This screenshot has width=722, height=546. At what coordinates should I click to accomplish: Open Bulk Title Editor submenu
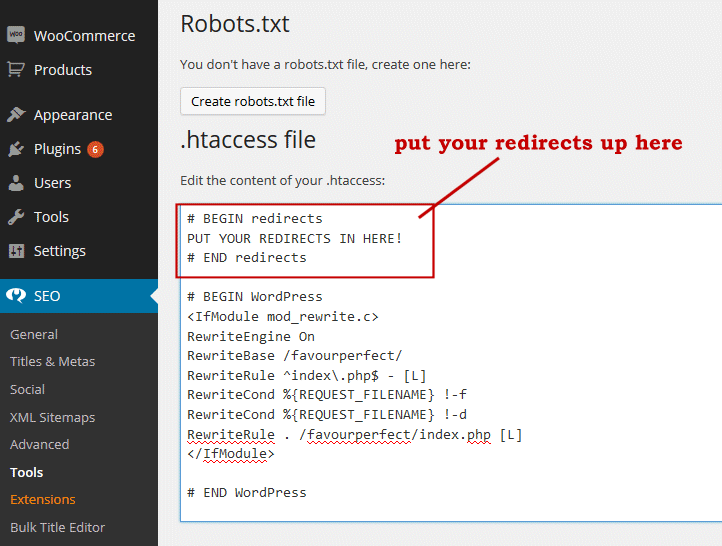click(58, 527)
